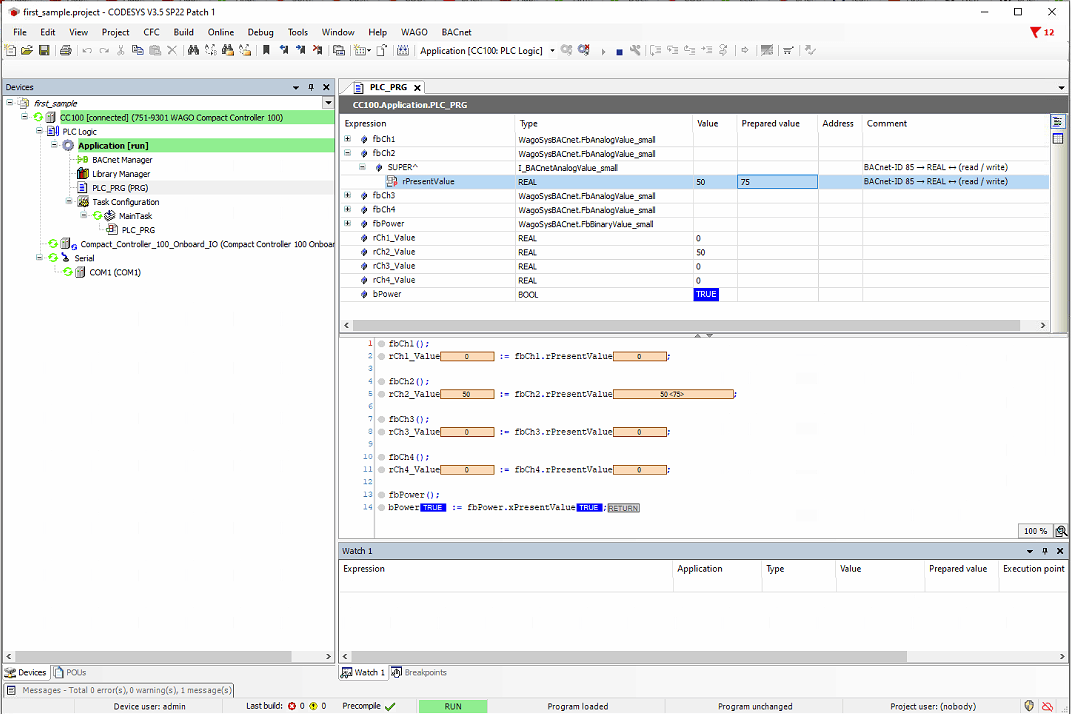Click the Open Project folder icon
The height and width of the screenshot is (714, 1071).
(x=27, y=51)
